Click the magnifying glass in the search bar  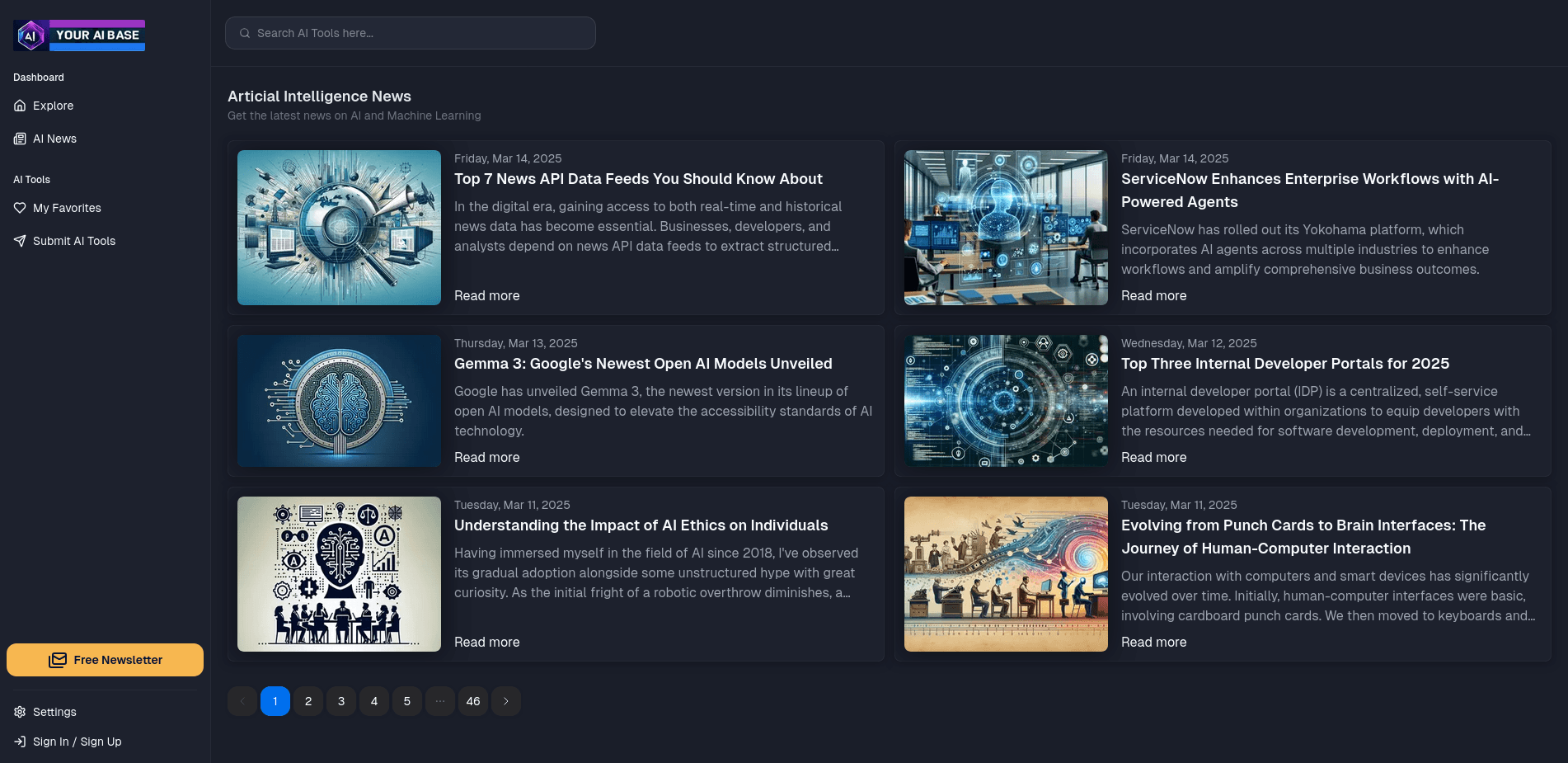(x=245, y=33)
